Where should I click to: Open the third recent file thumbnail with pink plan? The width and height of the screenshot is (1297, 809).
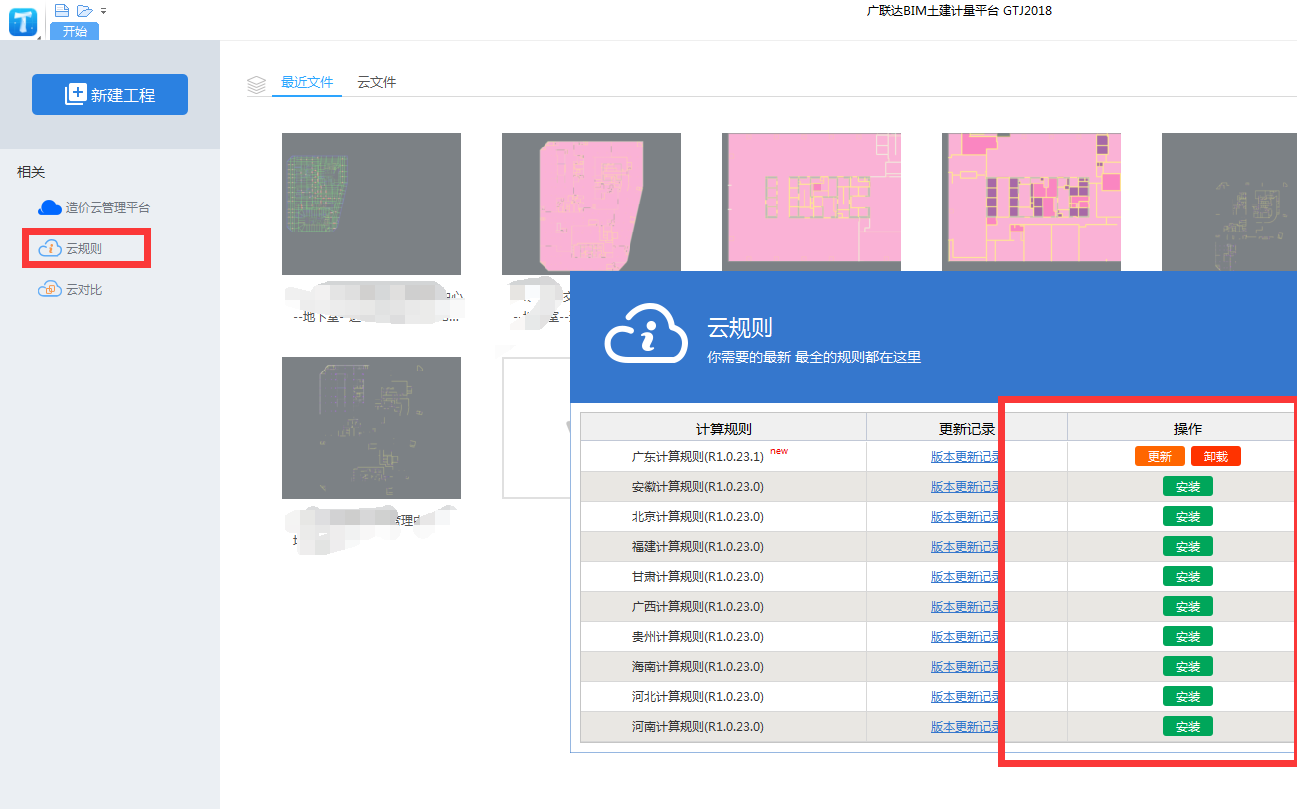[x=811, y=202]
